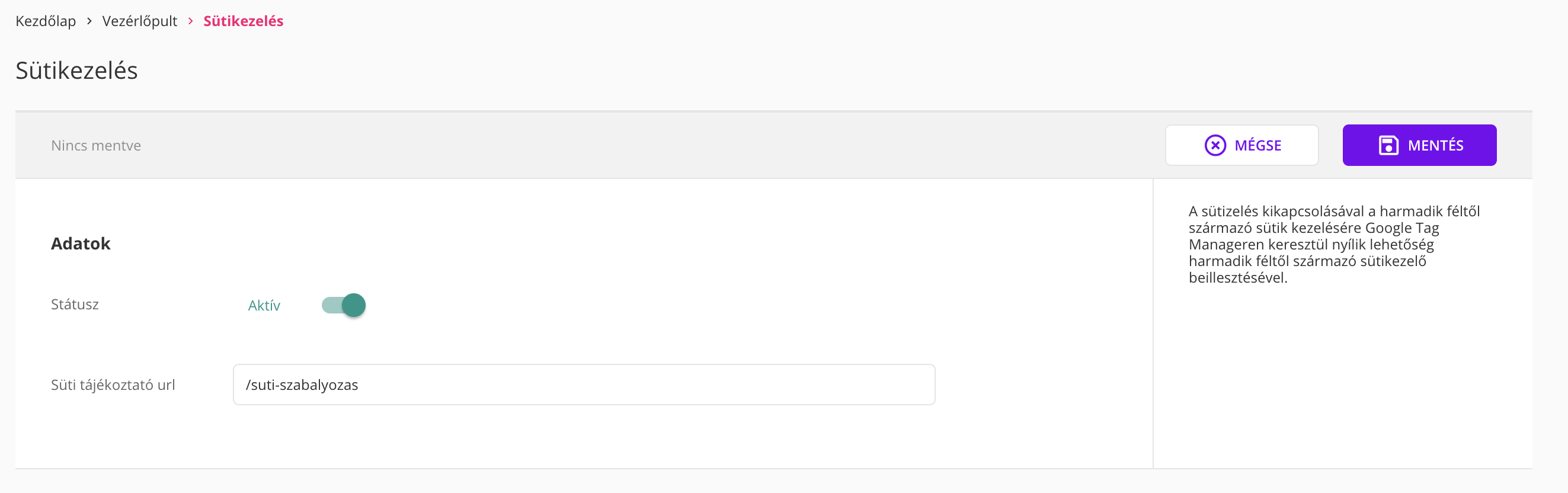The image size is (1568, 493).
Task: Click the Nincs mentve status text
Action: (95, 145)
